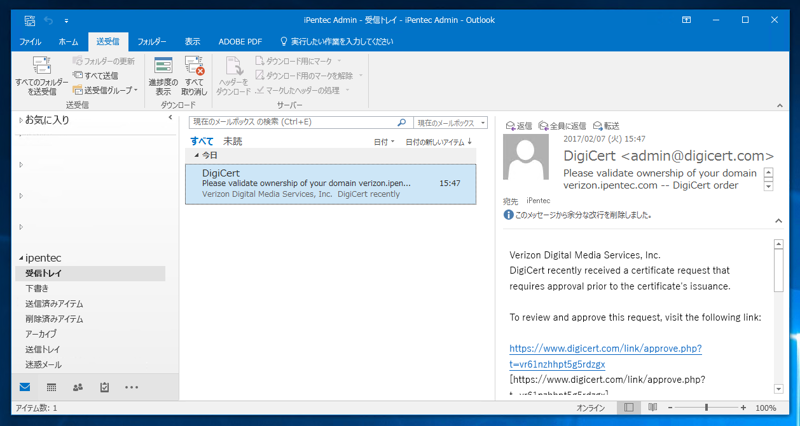Open the Send/Receive Groups (送受信グループ) dropdown

106,90
